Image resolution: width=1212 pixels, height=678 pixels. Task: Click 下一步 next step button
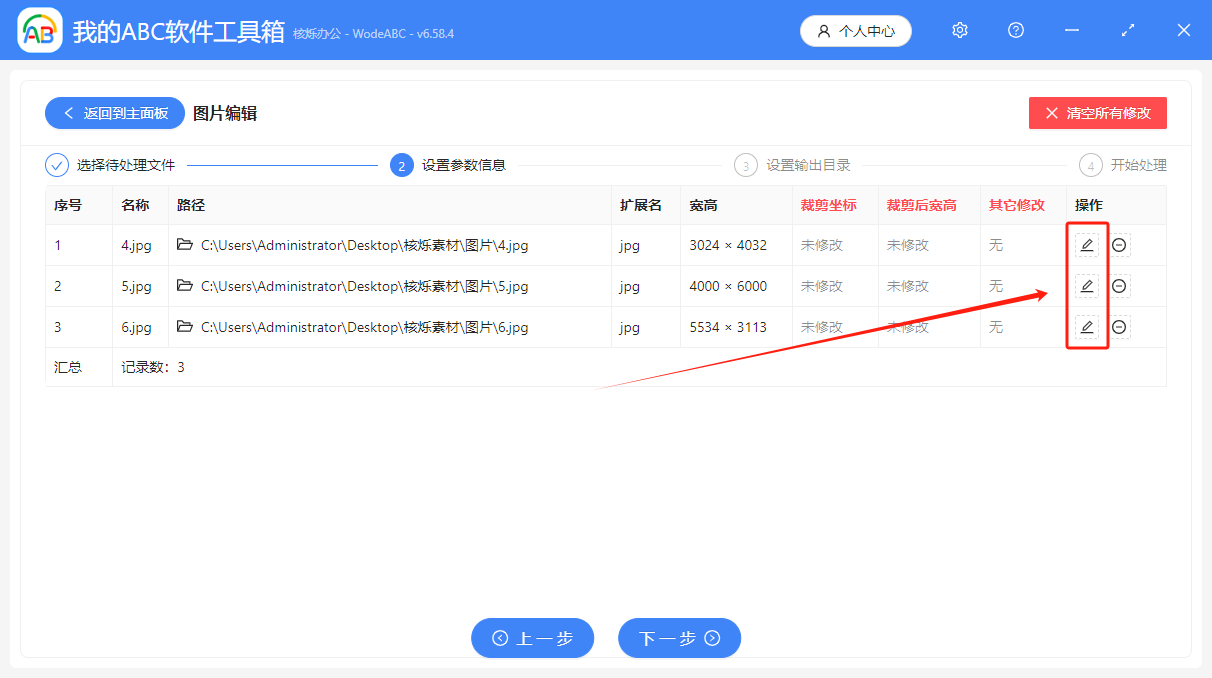[x=679, y=638]
